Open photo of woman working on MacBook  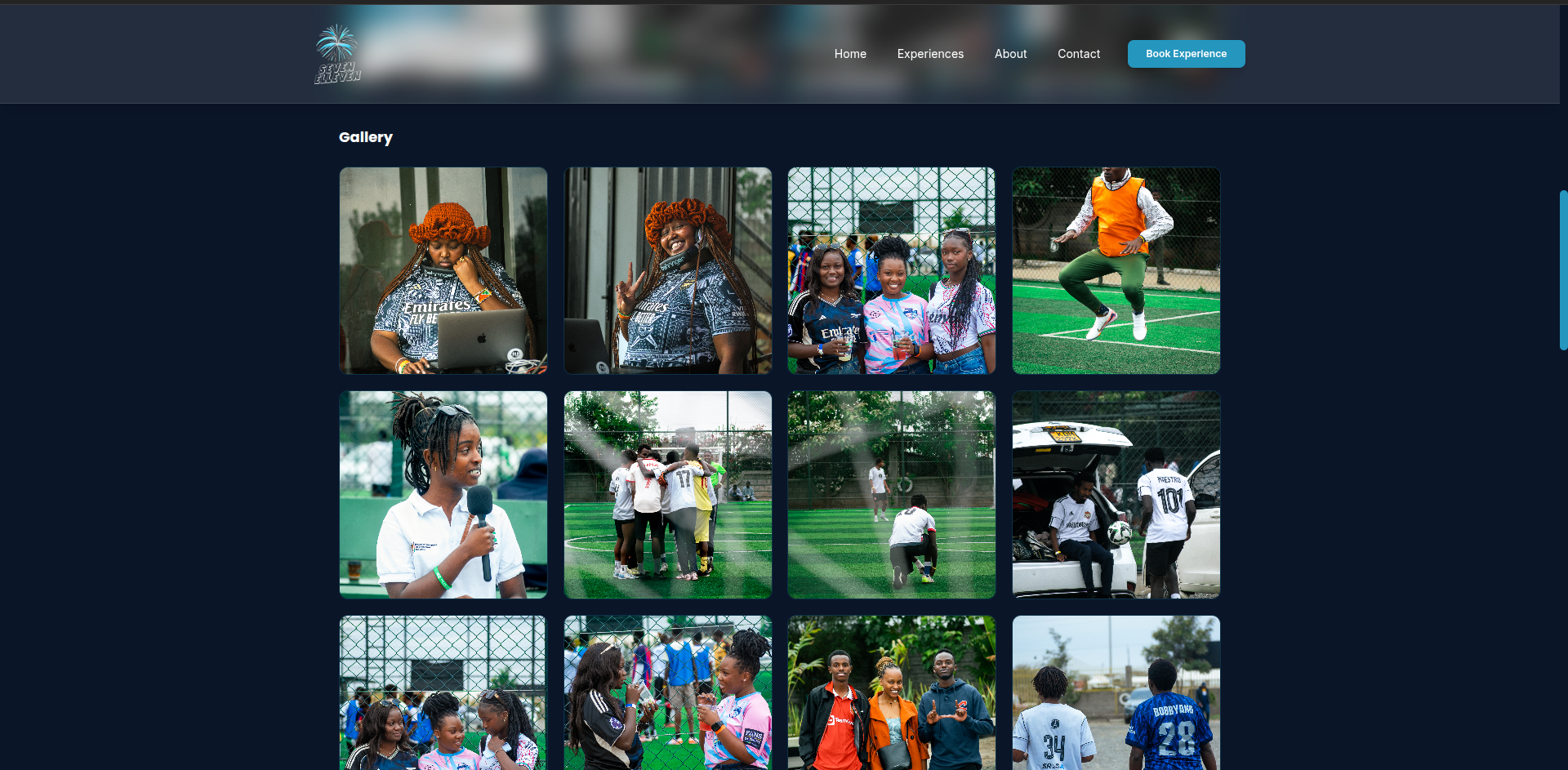click(443, 271)
